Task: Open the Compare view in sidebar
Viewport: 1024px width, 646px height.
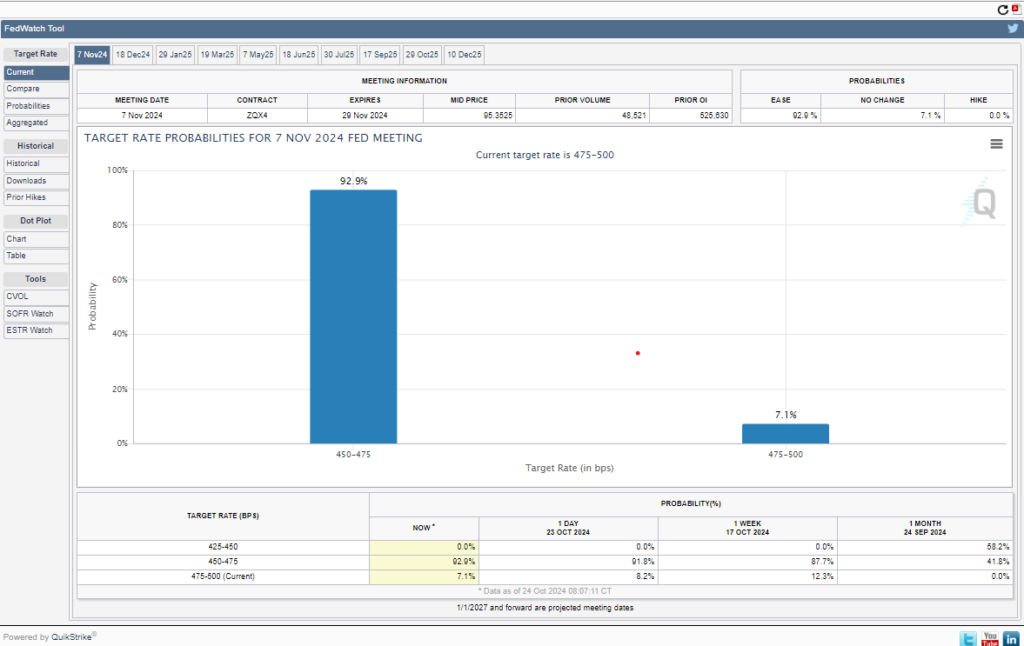Action: [36, 89]
